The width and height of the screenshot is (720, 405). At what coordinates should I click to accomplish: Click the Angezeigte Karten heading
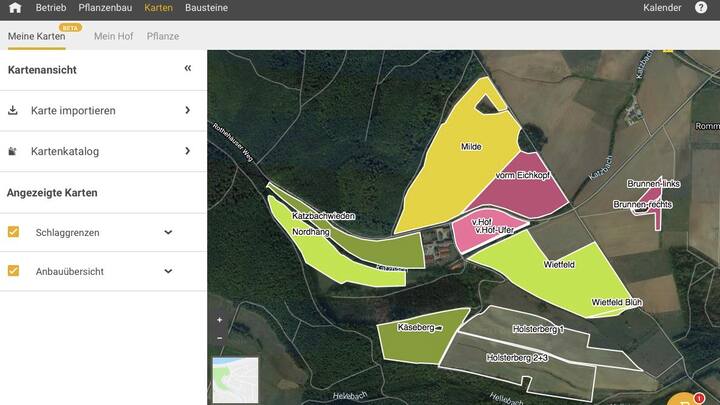[52, 193]
